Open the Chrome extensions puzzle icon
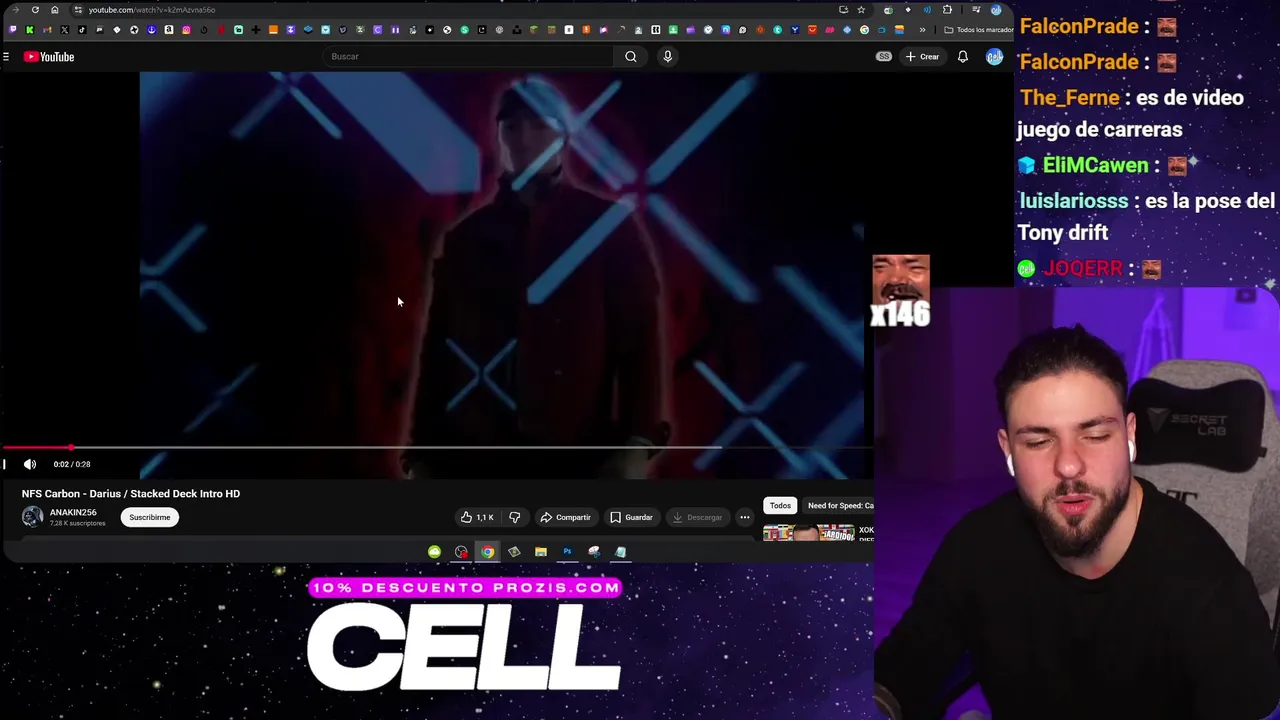This screenshot has height=720, width=1280. click(947, 10)
